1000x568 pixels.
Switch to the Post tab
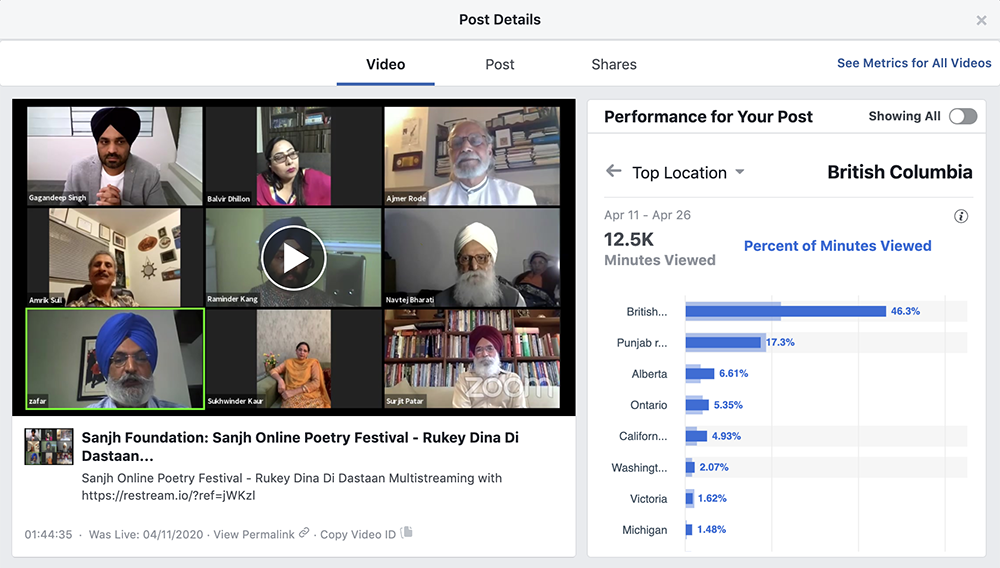(500, 64)
